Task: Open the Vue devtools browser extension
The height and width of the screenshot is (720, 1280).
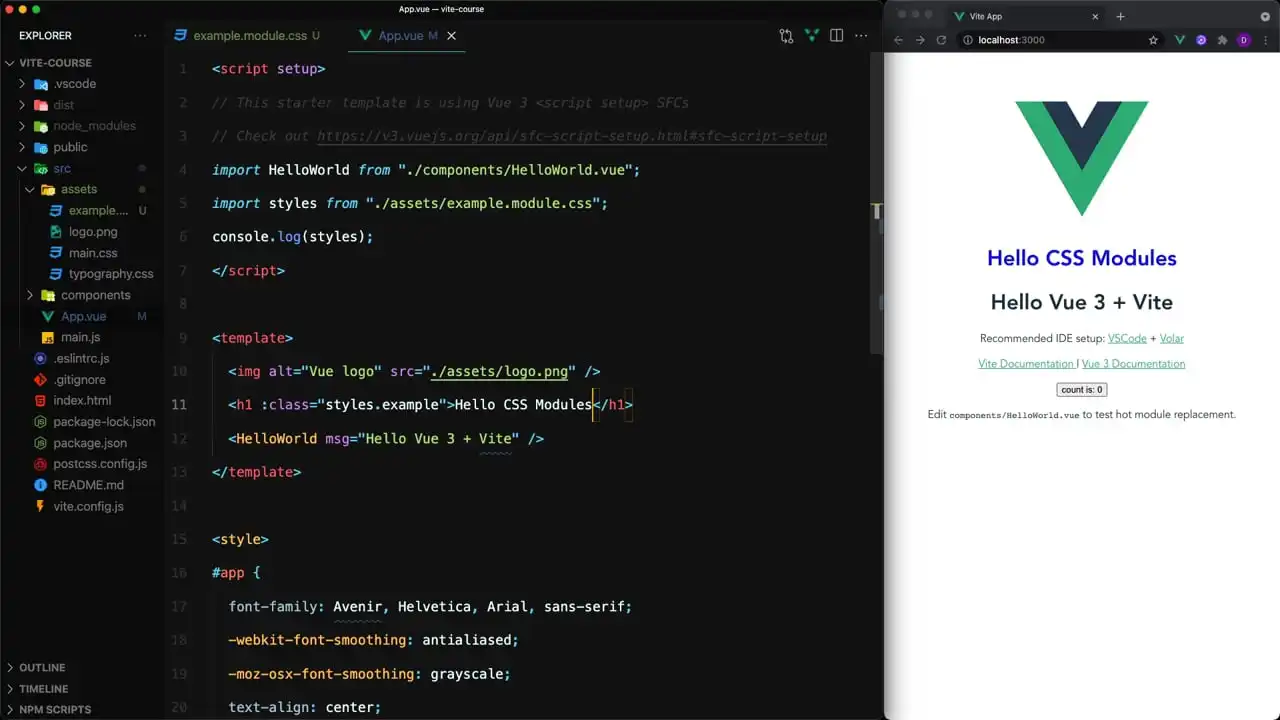Action: (x=1180, y=40)
